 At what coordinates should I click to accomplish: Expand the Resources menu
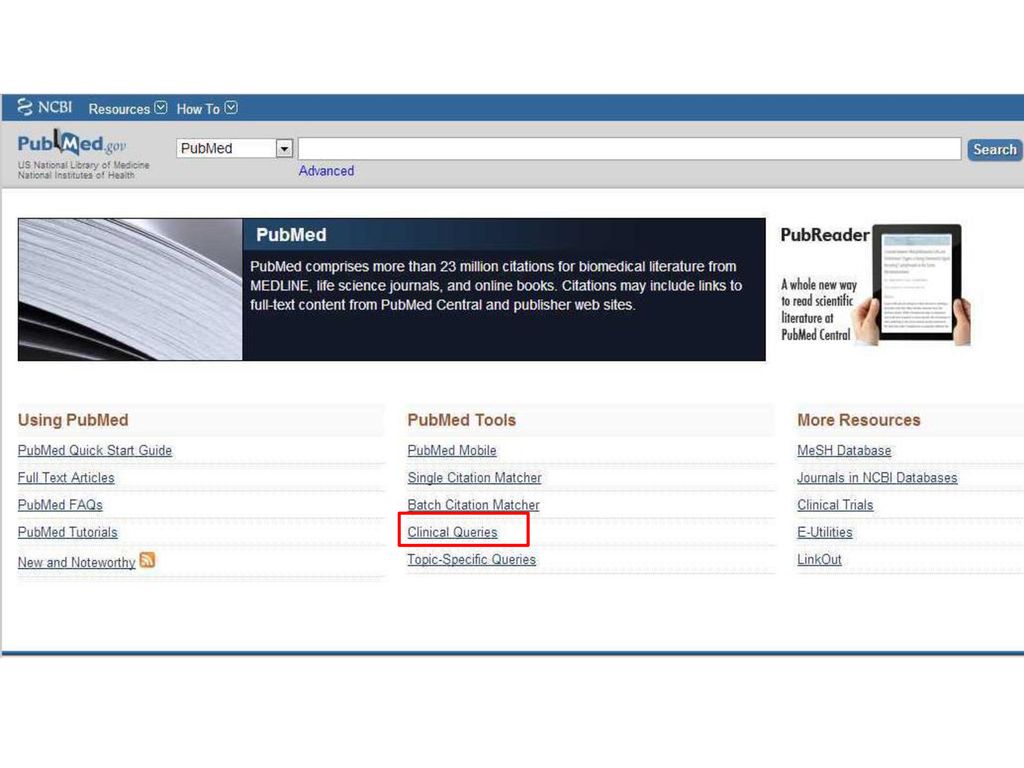[128, 108]
